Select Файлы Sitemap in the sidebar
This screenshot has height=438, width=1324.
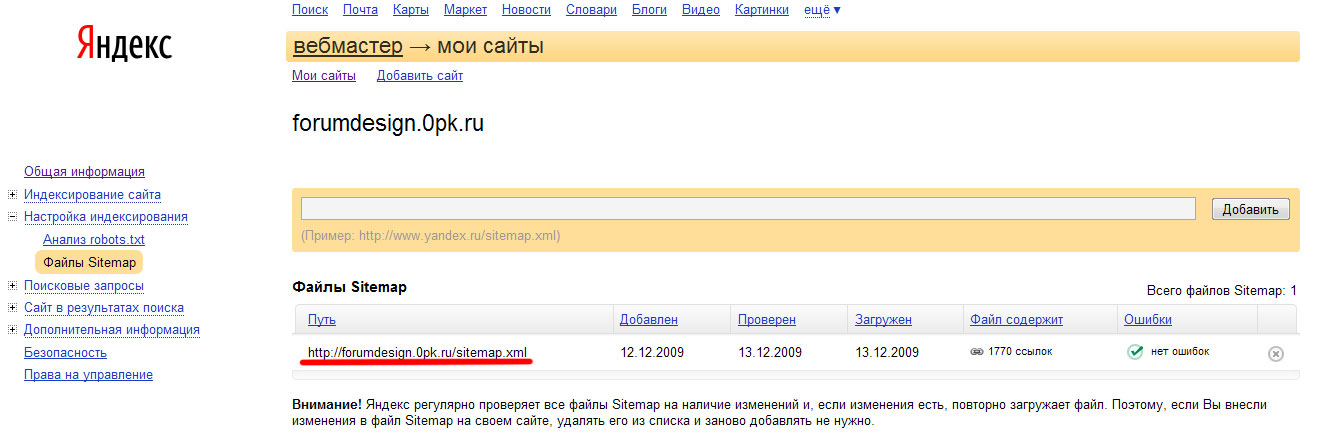pyautogui.click(x=89, y=262)
